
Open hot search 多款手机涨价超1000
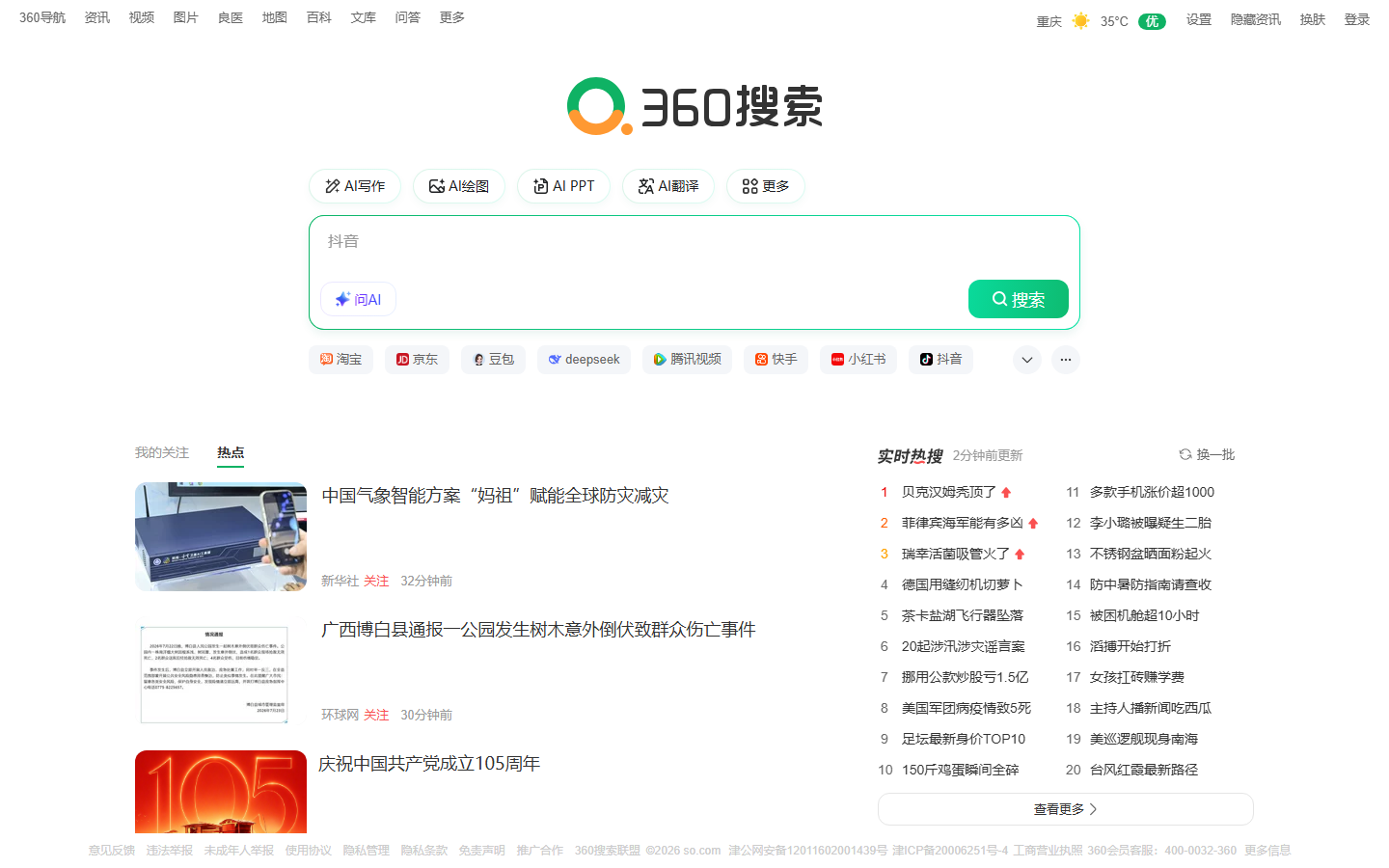(x=1152, y=492)
